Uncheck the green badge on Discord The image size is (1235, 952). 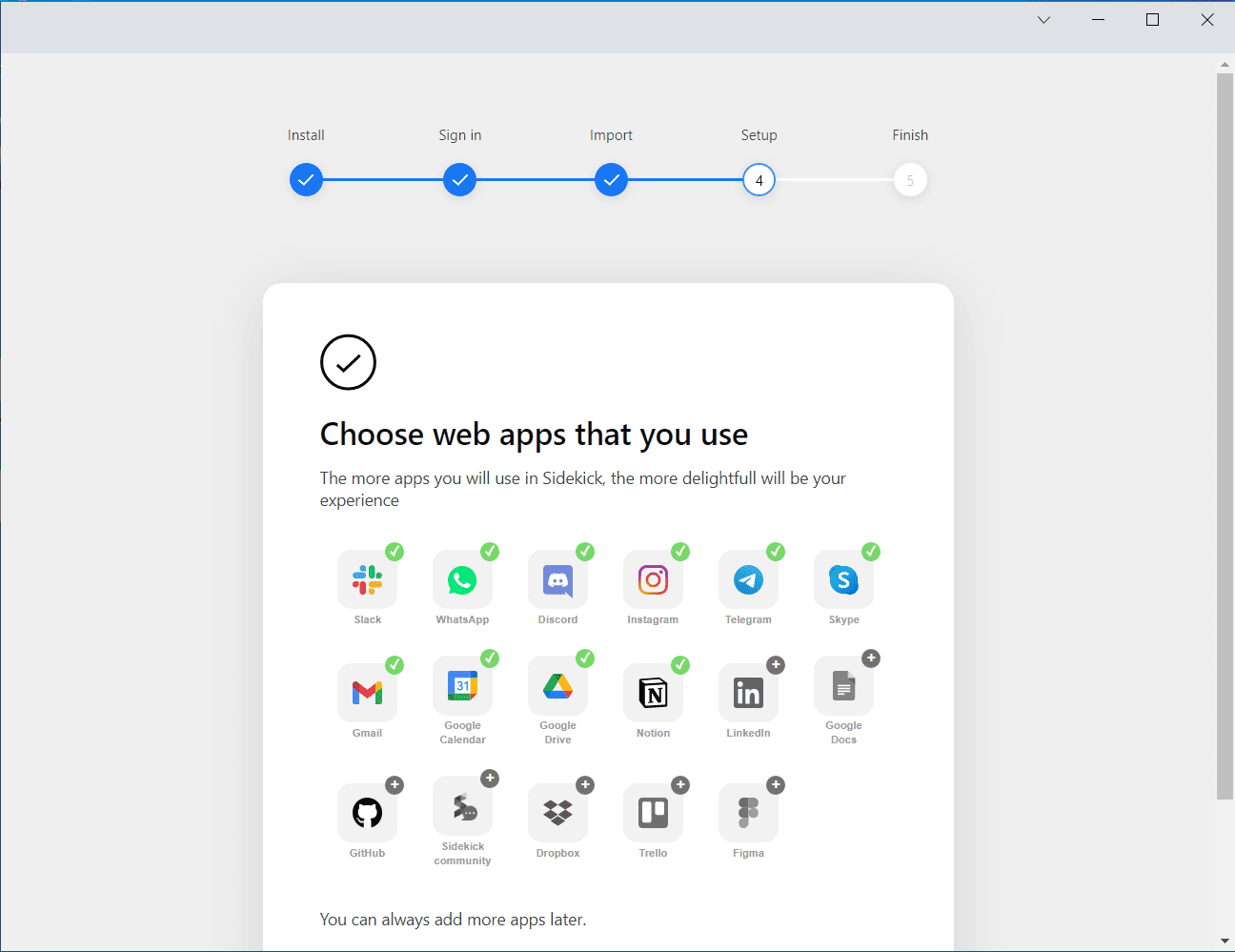(x=585, y=552)
